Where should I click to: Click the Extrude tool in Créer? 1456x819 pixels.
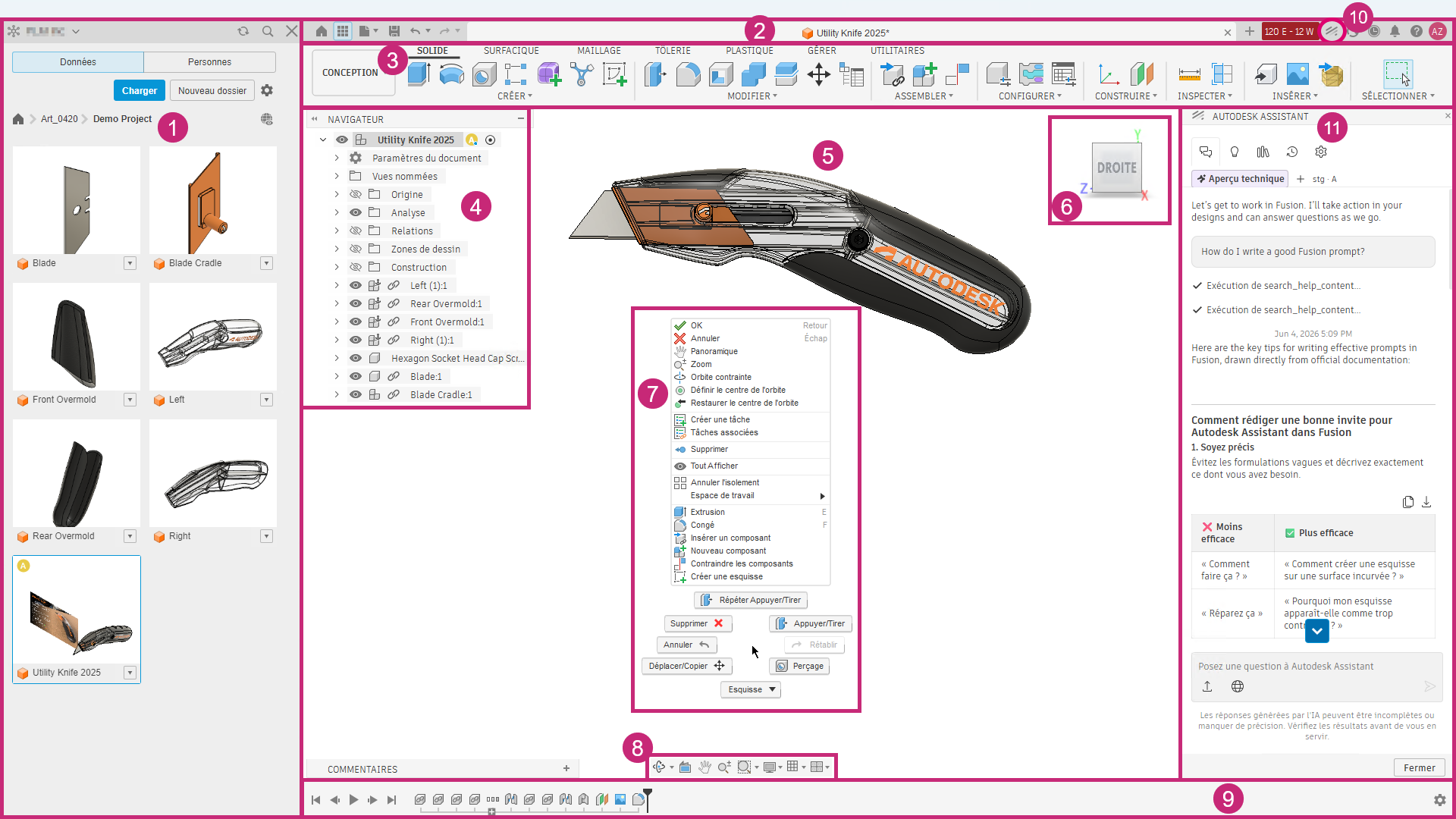pos(419,74)
